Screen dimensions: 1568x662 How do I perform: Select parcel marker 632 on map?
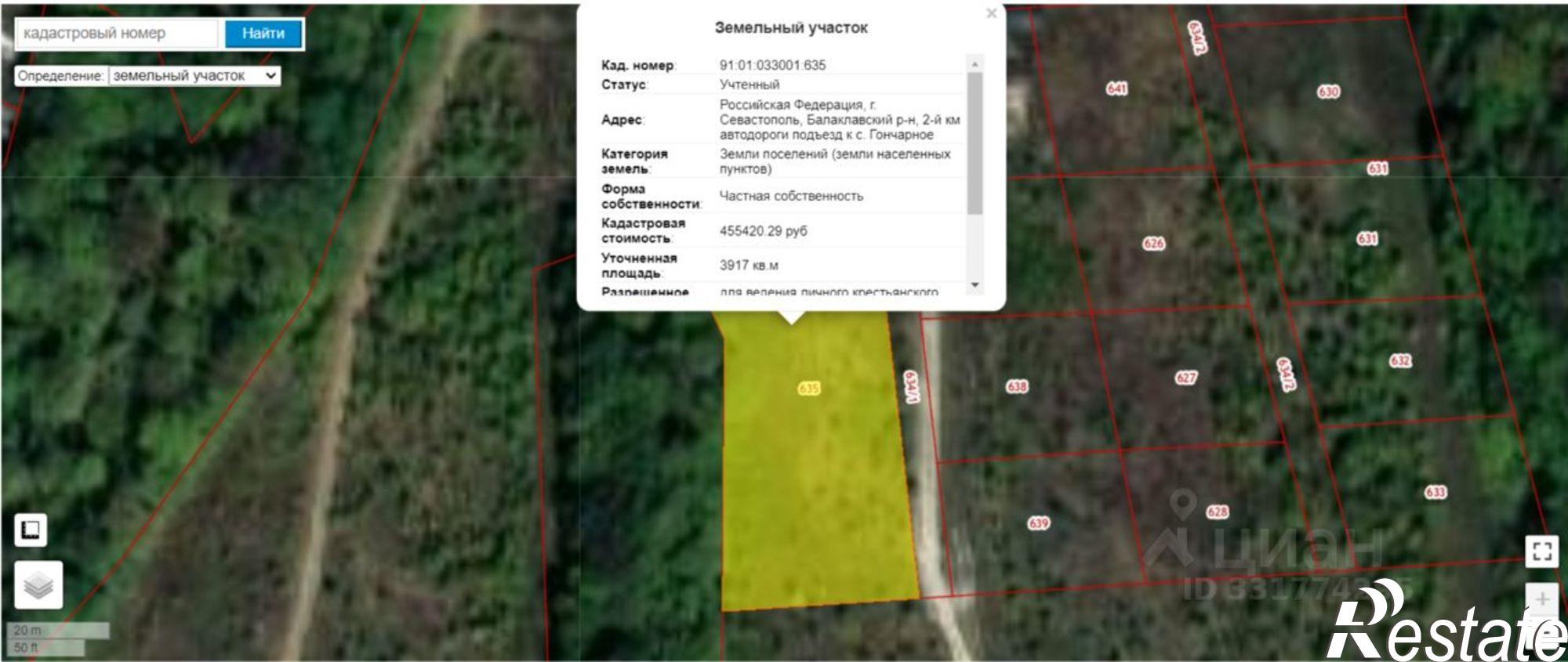pyautogui.click(x=1400, y=360)
